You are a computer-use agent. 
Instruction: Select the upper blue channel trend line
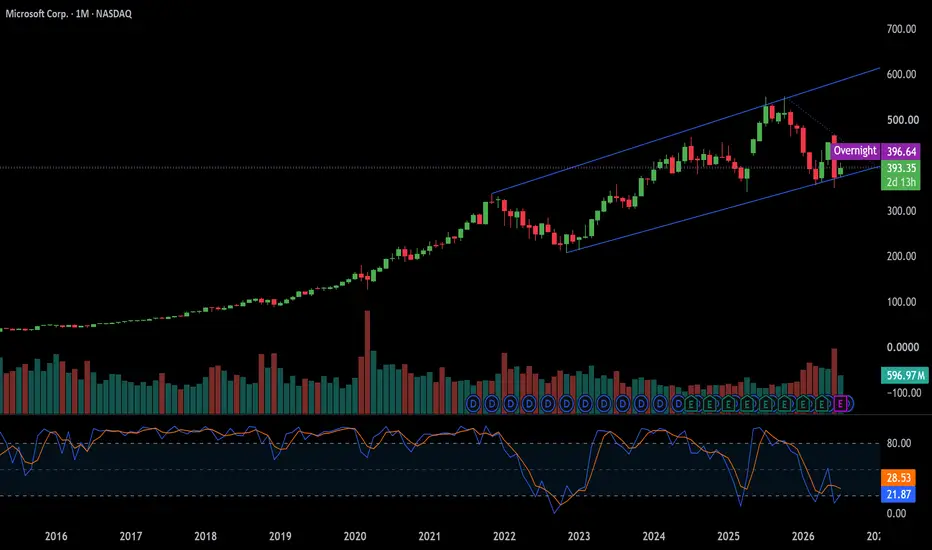coord(686,131)
